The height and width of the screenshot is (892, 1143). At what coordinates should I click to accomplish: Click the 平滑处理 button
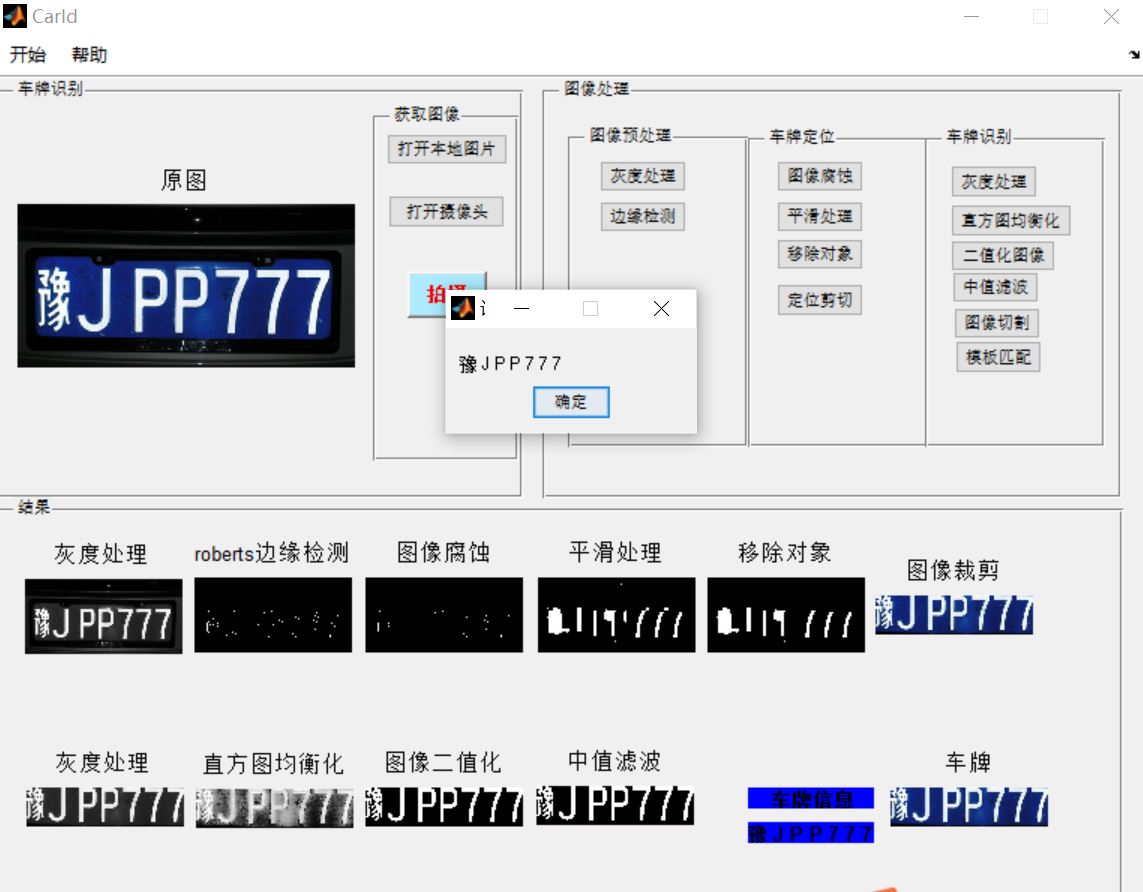click(818, 217)
